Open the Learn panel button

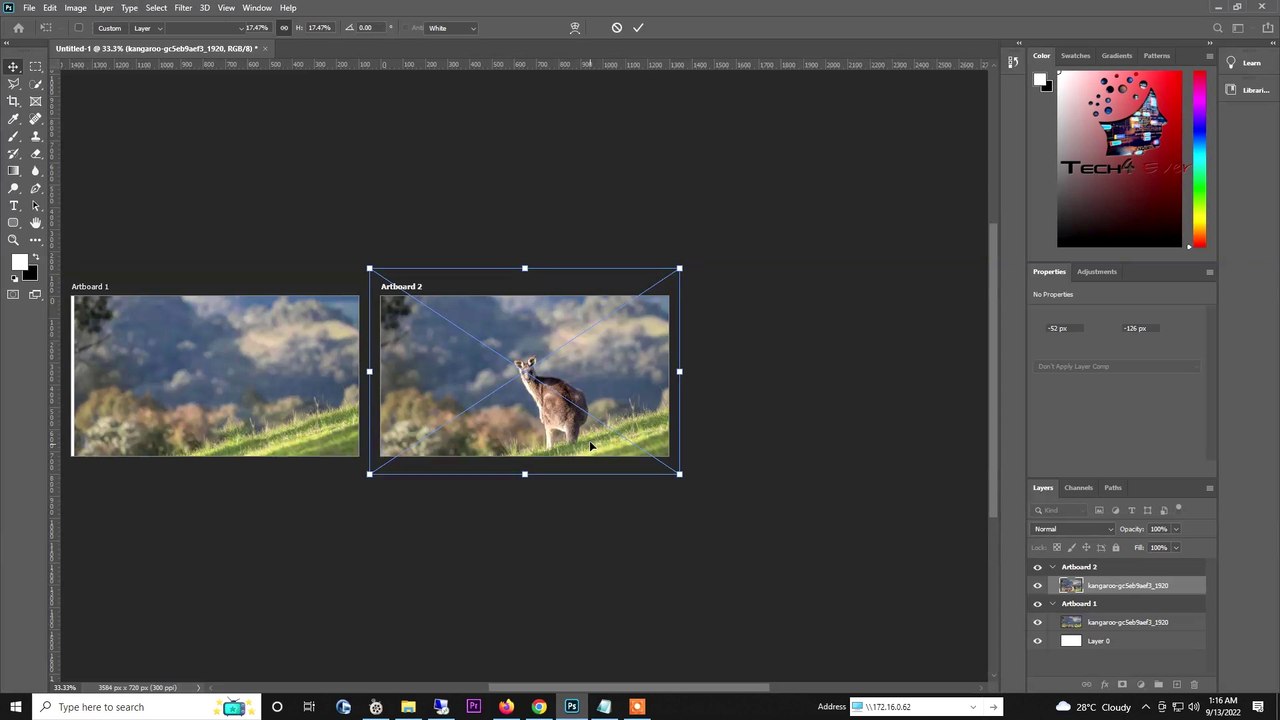tap(1244, 63)
